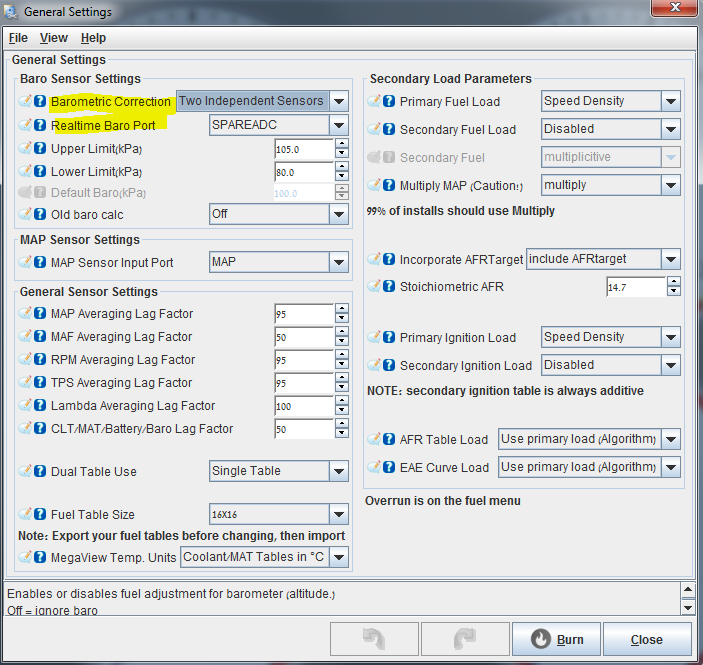Click pencil note icon beside Primary Fuel Load

coord(374,101)
